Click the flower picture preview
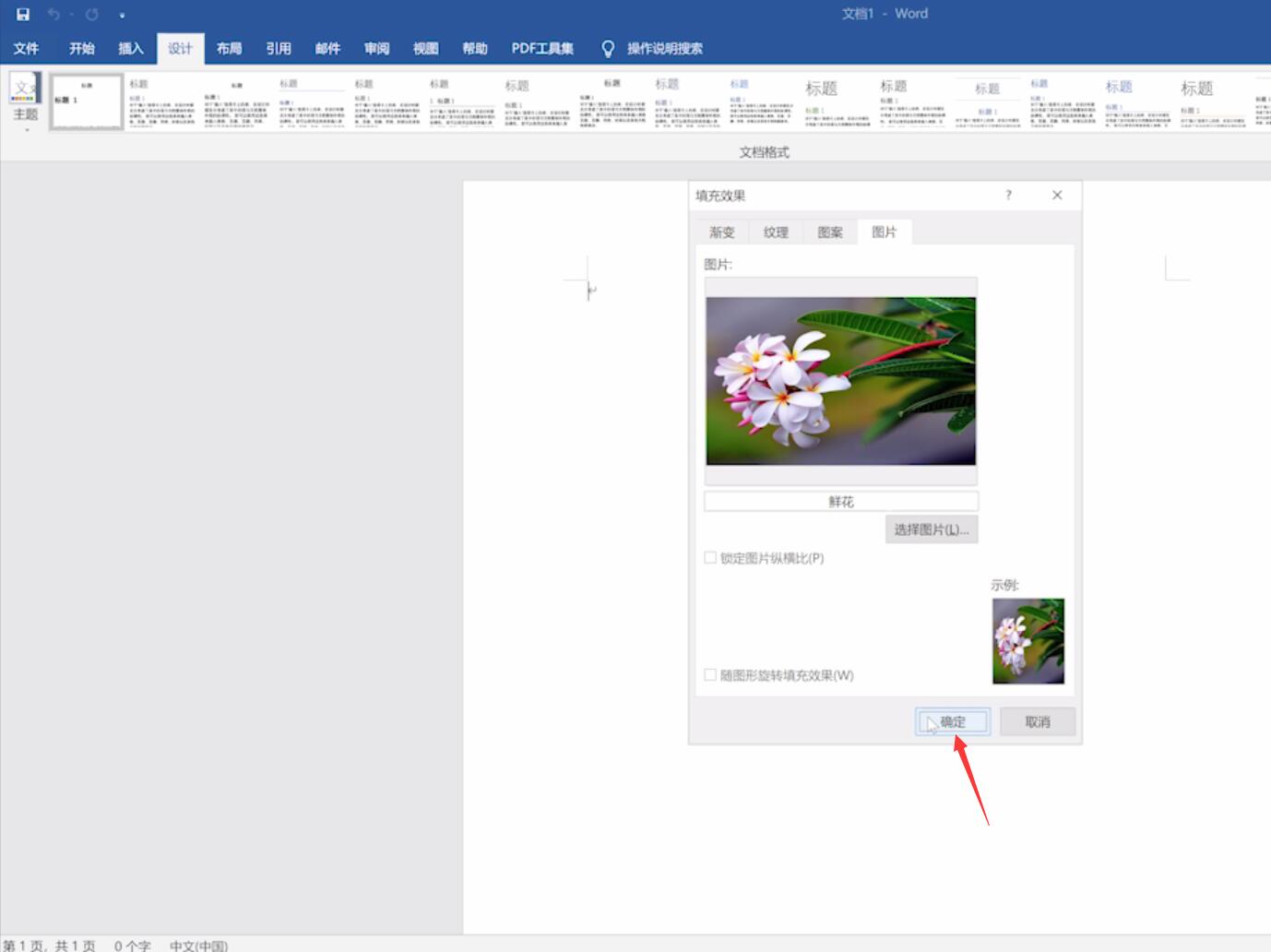This screenshot has height=952, width=1271. tap(841, 381)
